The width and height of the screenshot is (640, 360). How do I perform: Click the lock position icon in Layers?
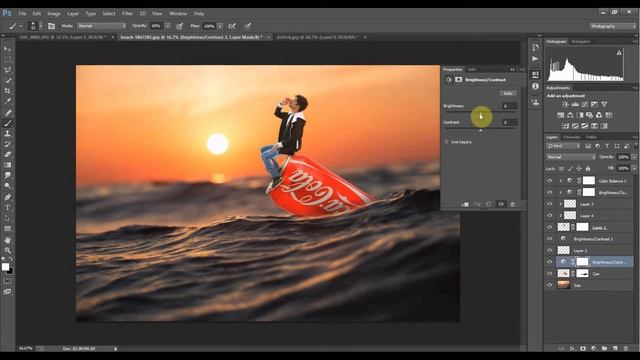(579, 169)
